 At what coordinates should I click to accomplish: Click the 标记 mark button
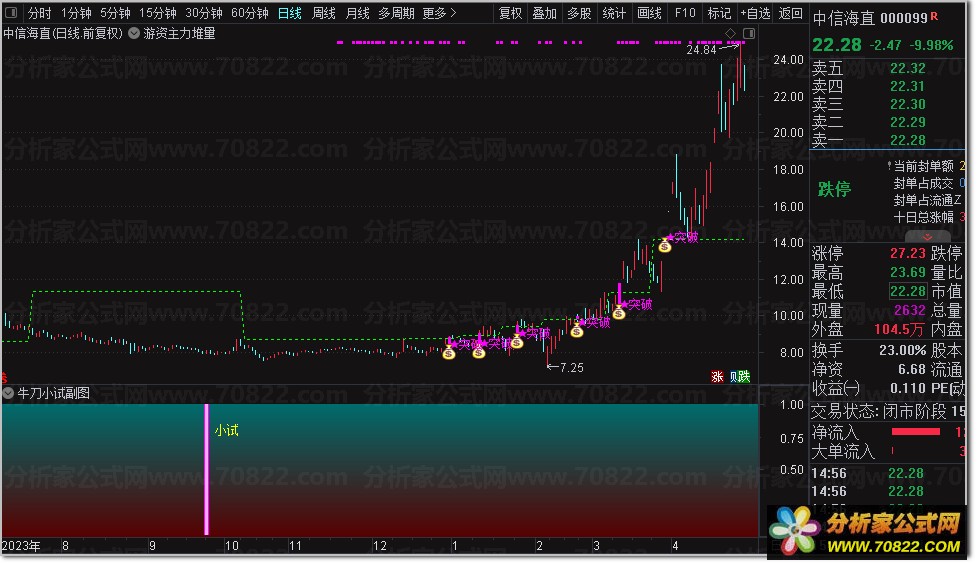tap(719, 13)
